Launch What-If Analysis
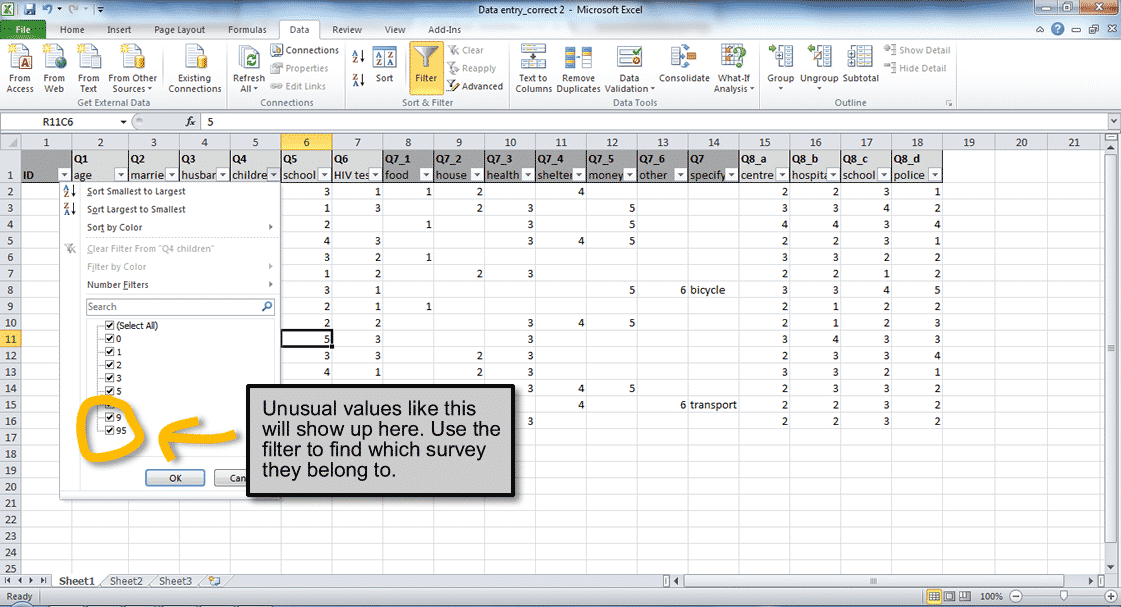This screenshot has height=607, width=1121. point(733,68)
